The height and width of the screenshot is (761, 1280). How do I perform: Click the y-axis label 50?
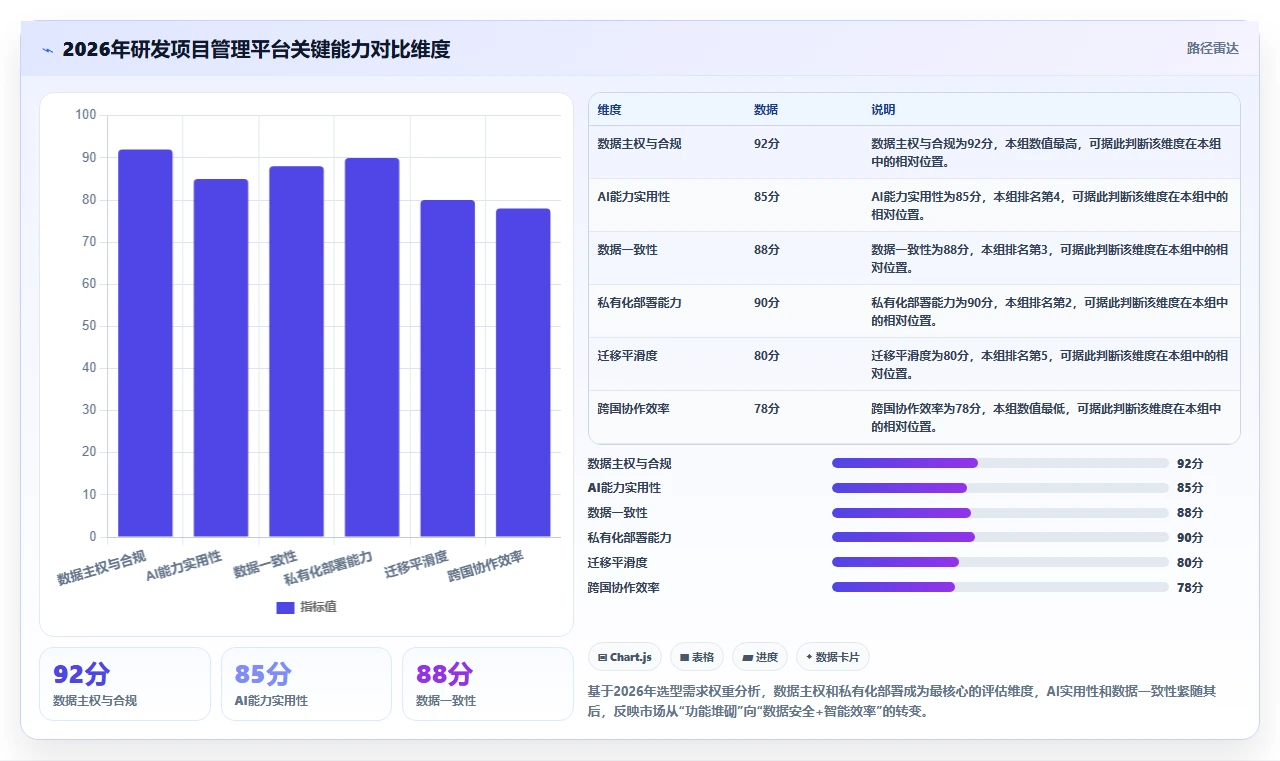point(89,326)
